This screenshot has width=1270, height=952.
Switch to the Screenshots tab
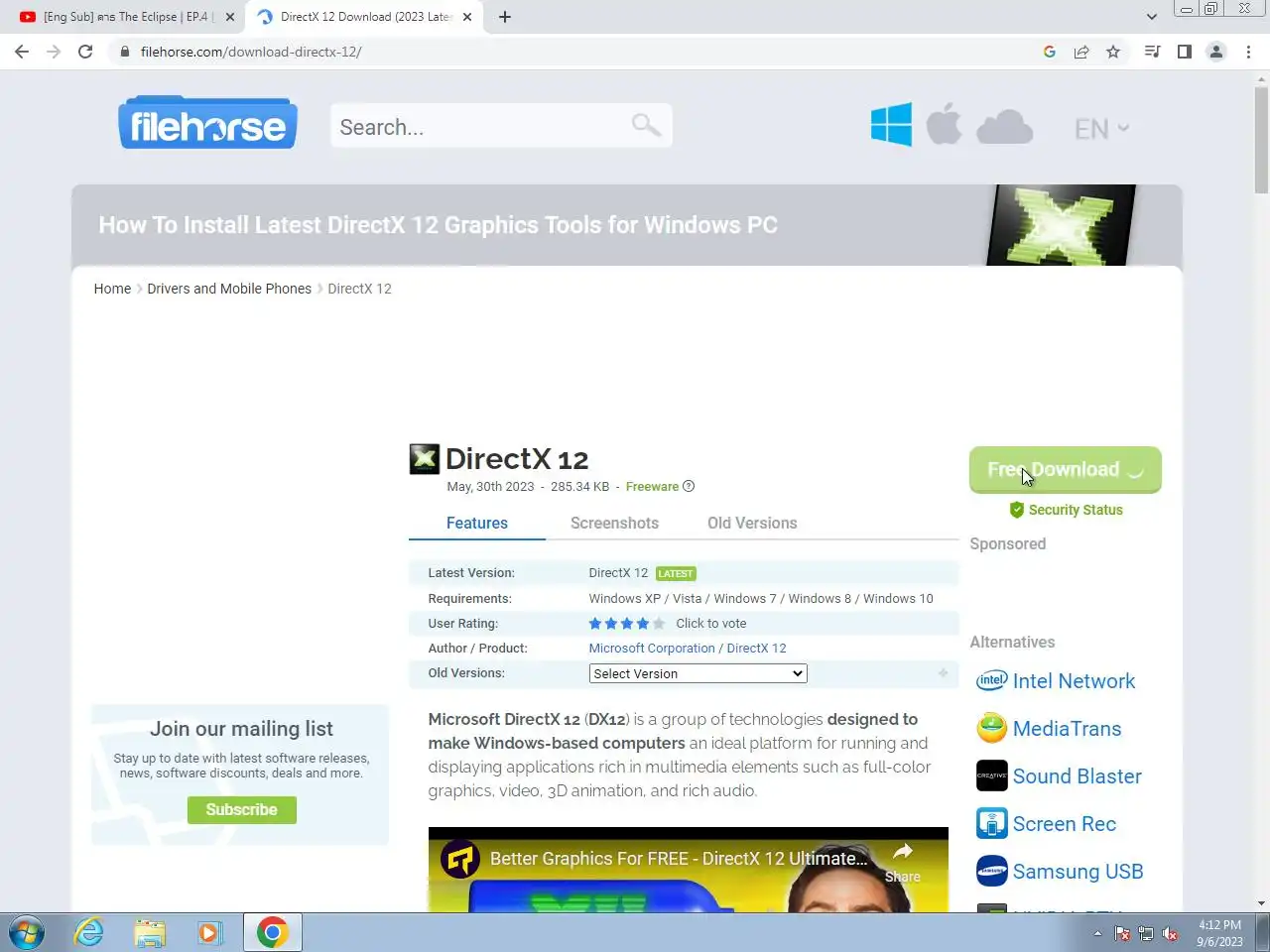[614, 523]
